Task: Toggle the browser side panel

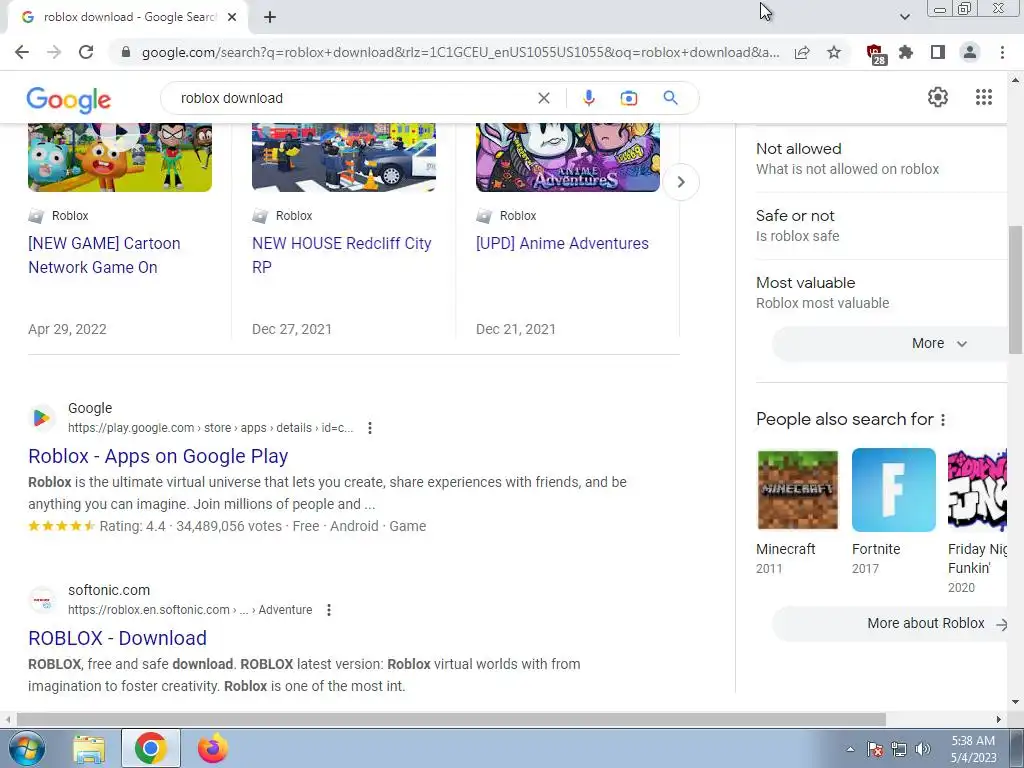Action: tap(938, 52)
